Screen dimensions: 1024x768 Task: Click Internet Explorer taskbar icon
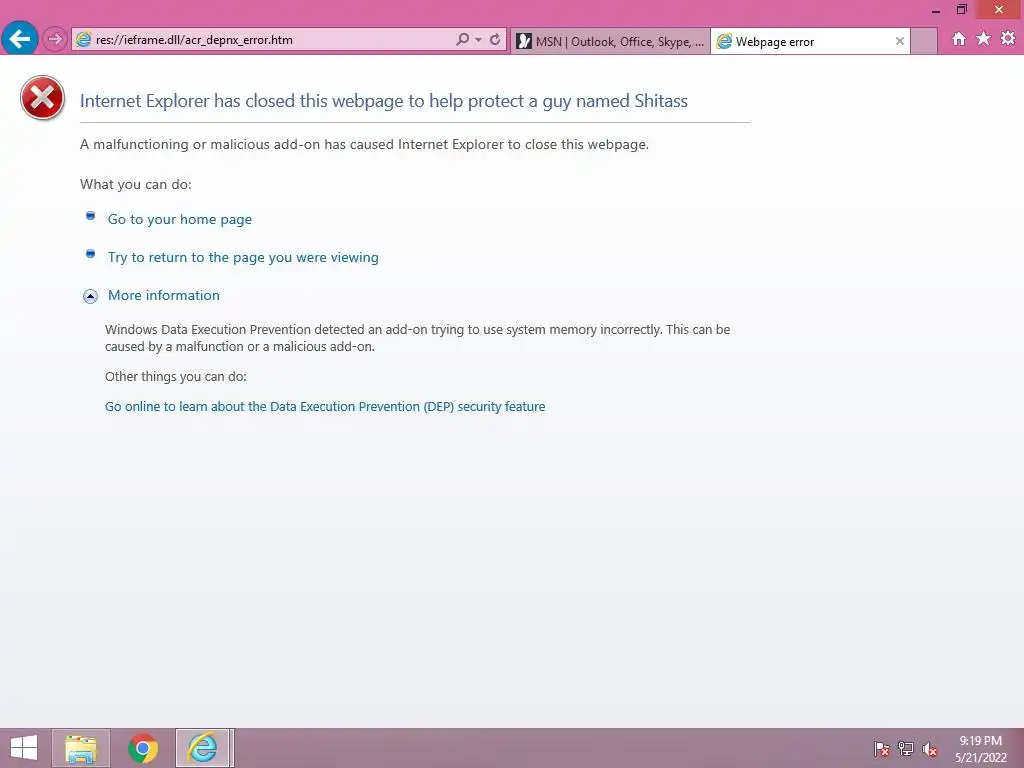click(202, 748)
